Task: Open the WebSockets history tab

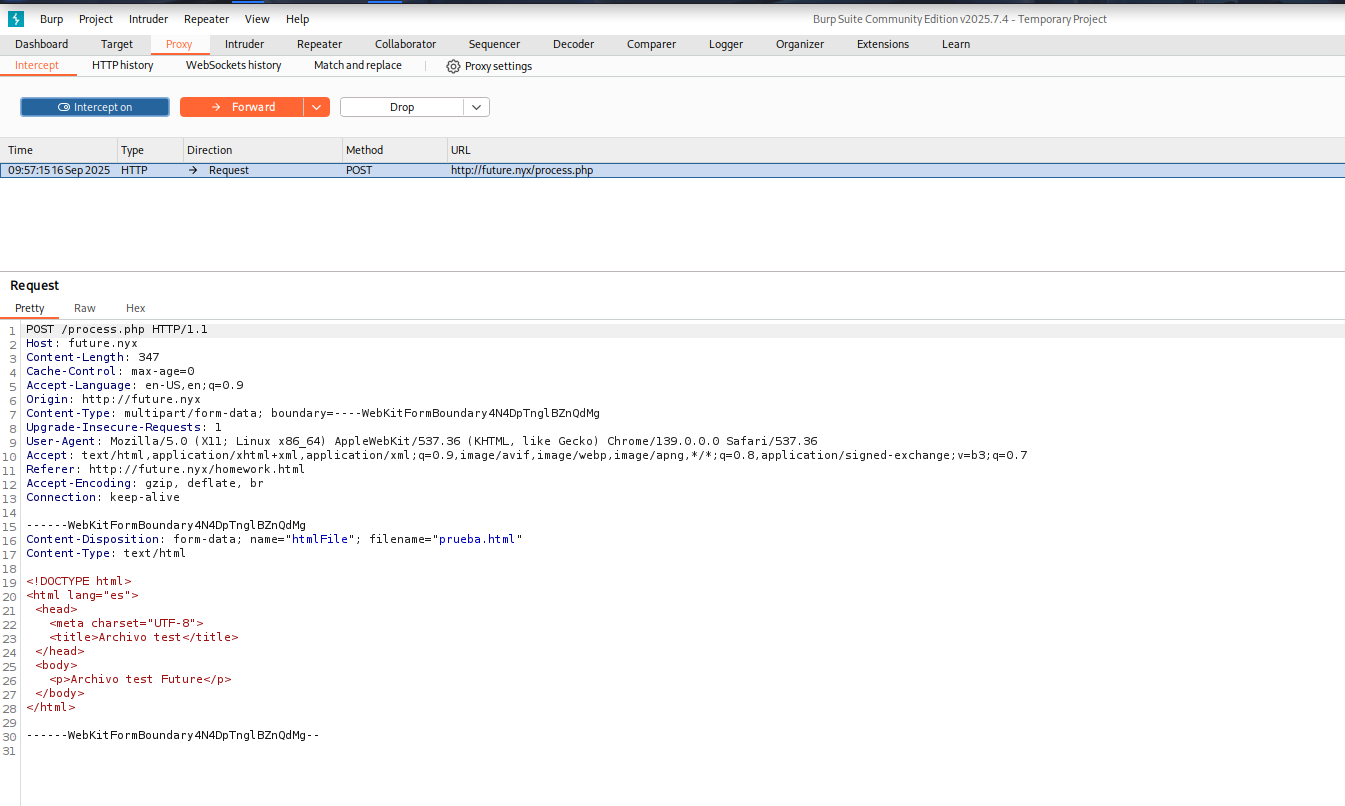Action: [233, 65]
